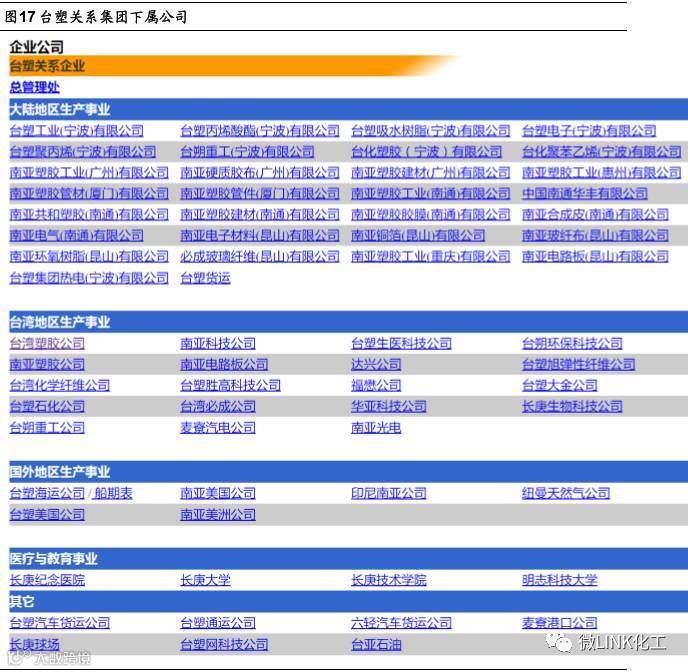
Task: Visit 南亚美国公司 link
Action: [218, 493]
